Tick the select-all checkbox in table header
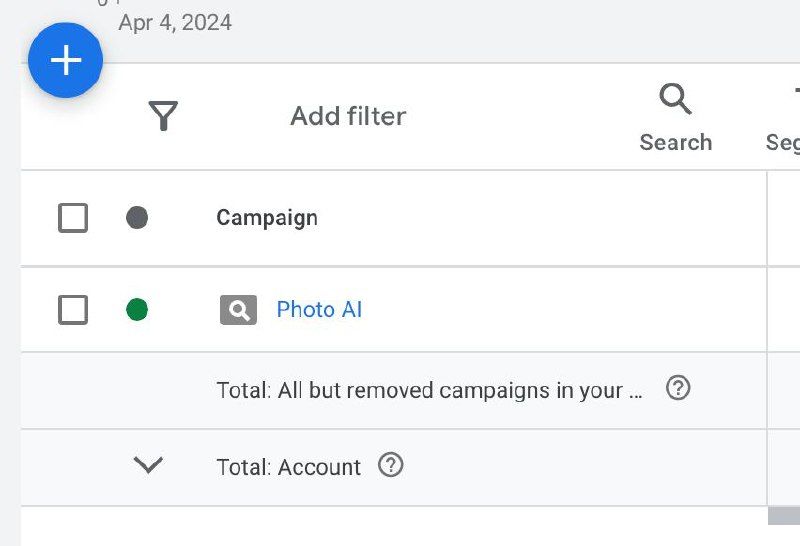Image resolution: width=800 pixels, height=546 pixels. [73, 217]
